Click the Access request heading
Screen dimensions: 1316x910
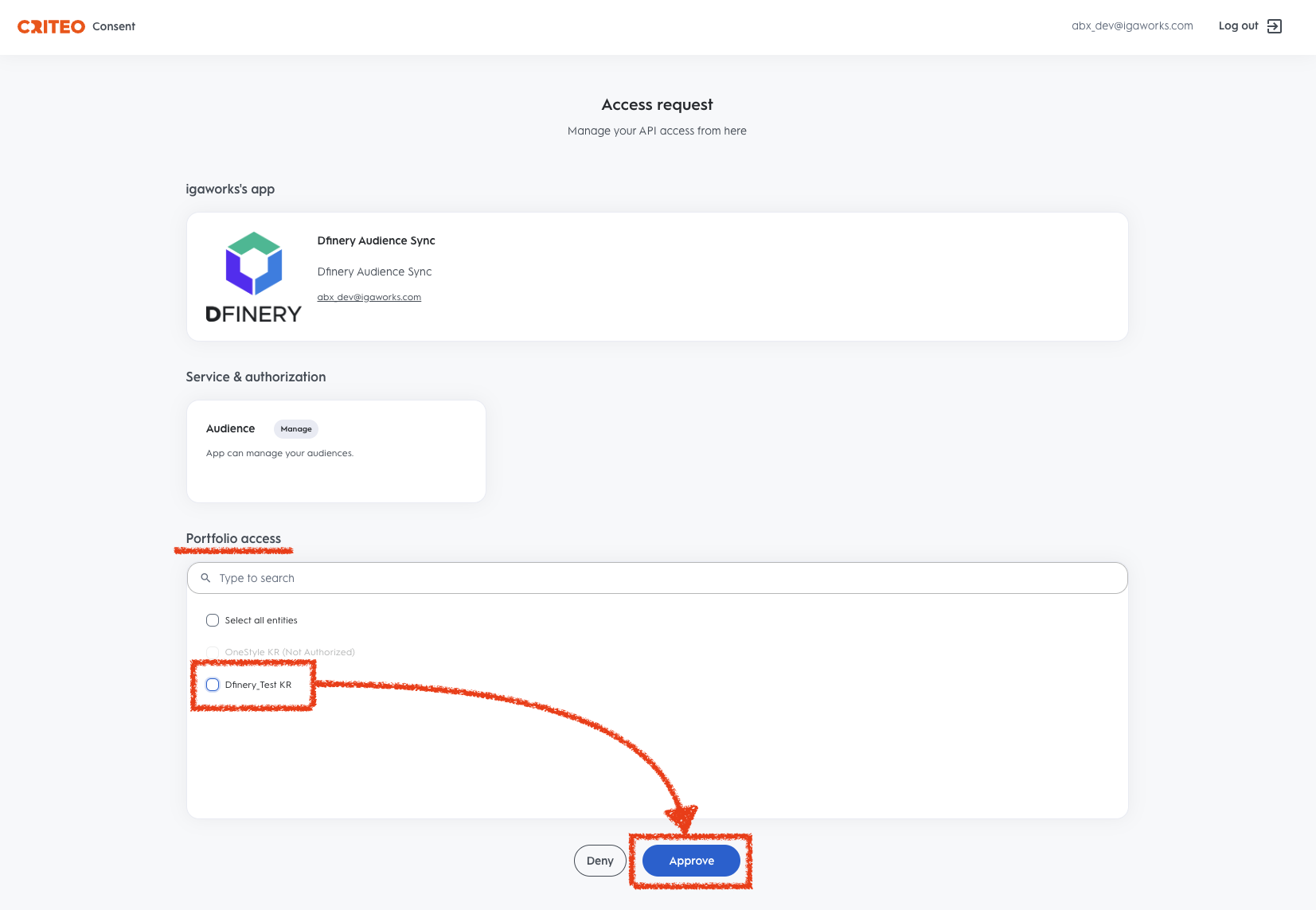coord(658,104)
